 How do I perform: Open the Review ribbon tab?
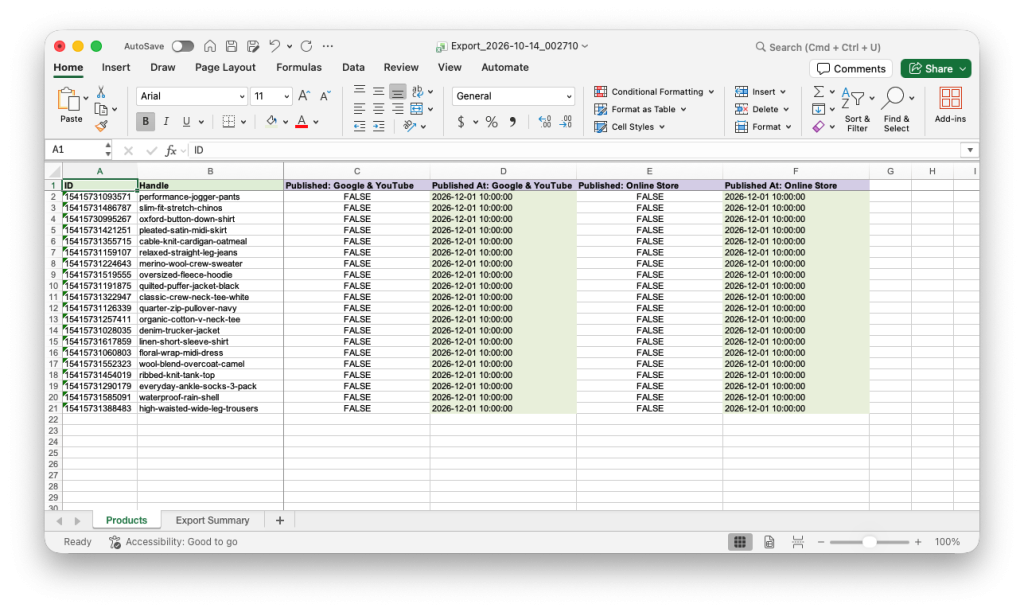click(x=401, y=67)
